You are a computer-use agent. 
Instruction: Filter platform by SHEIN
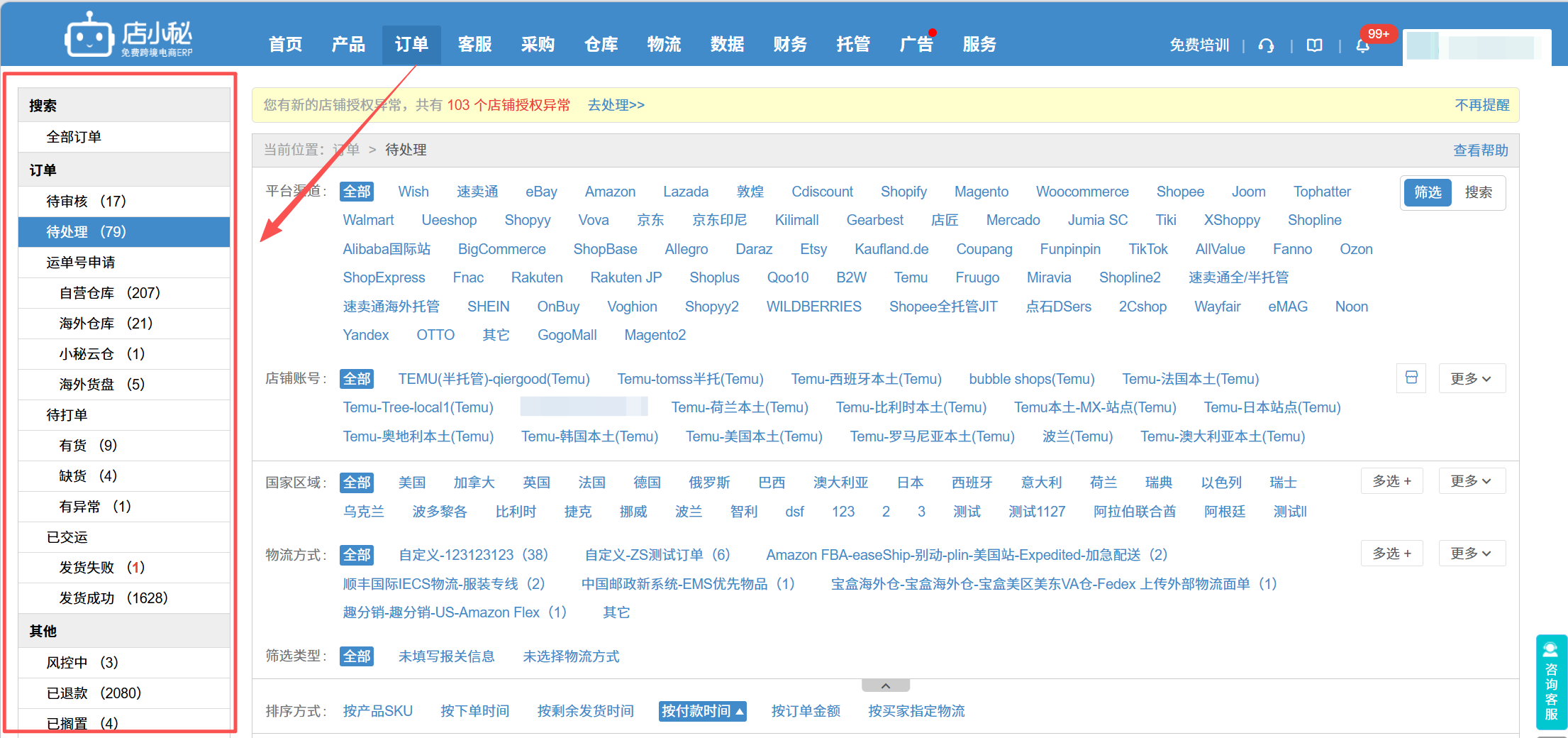(x=488, y=307)
